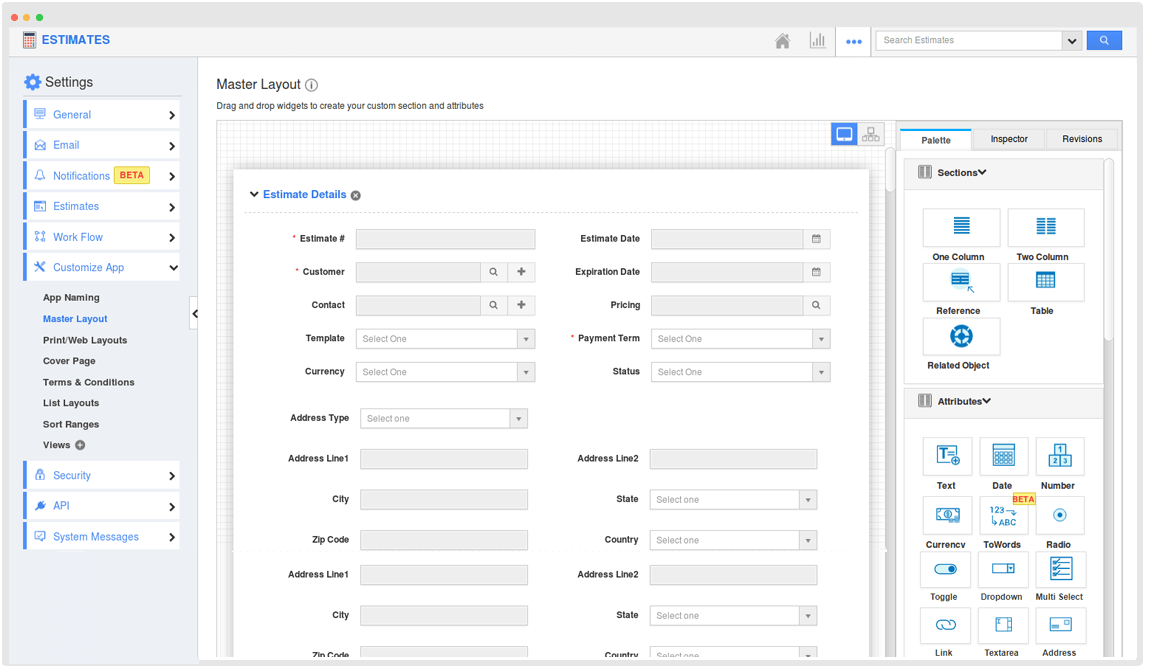
Task: Open List Layouts settings
Action: 71,402
